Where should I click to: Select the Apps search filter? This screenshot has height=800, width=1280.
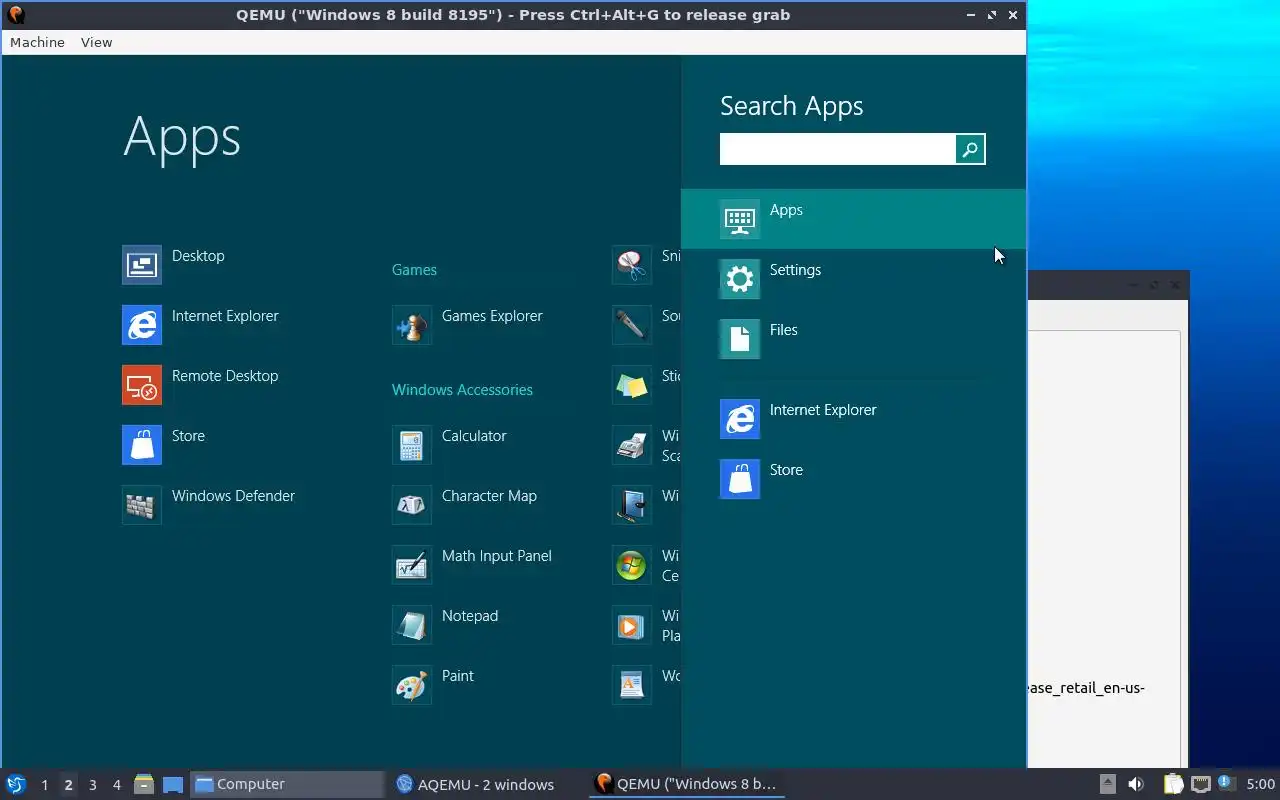pos(853,219)
